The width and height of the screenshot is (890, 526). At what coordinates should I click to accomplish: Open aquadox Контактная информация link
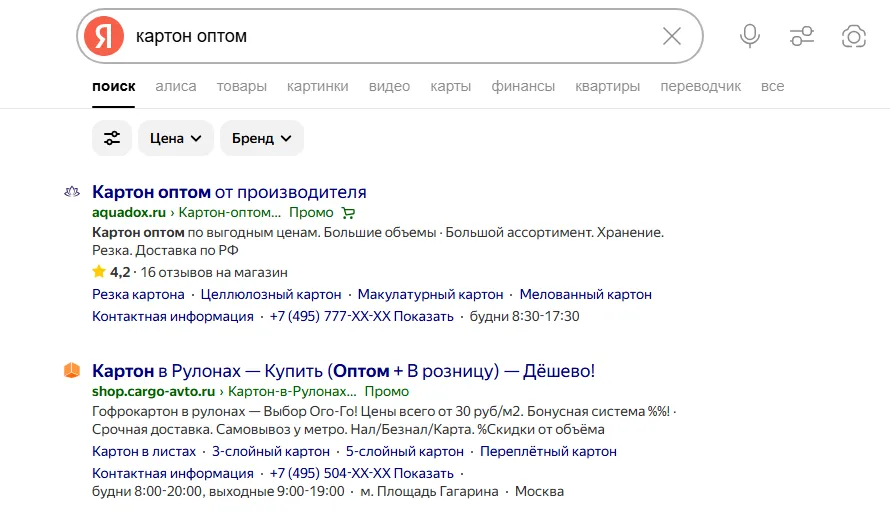pyautogui.click(x=173, y=316)
